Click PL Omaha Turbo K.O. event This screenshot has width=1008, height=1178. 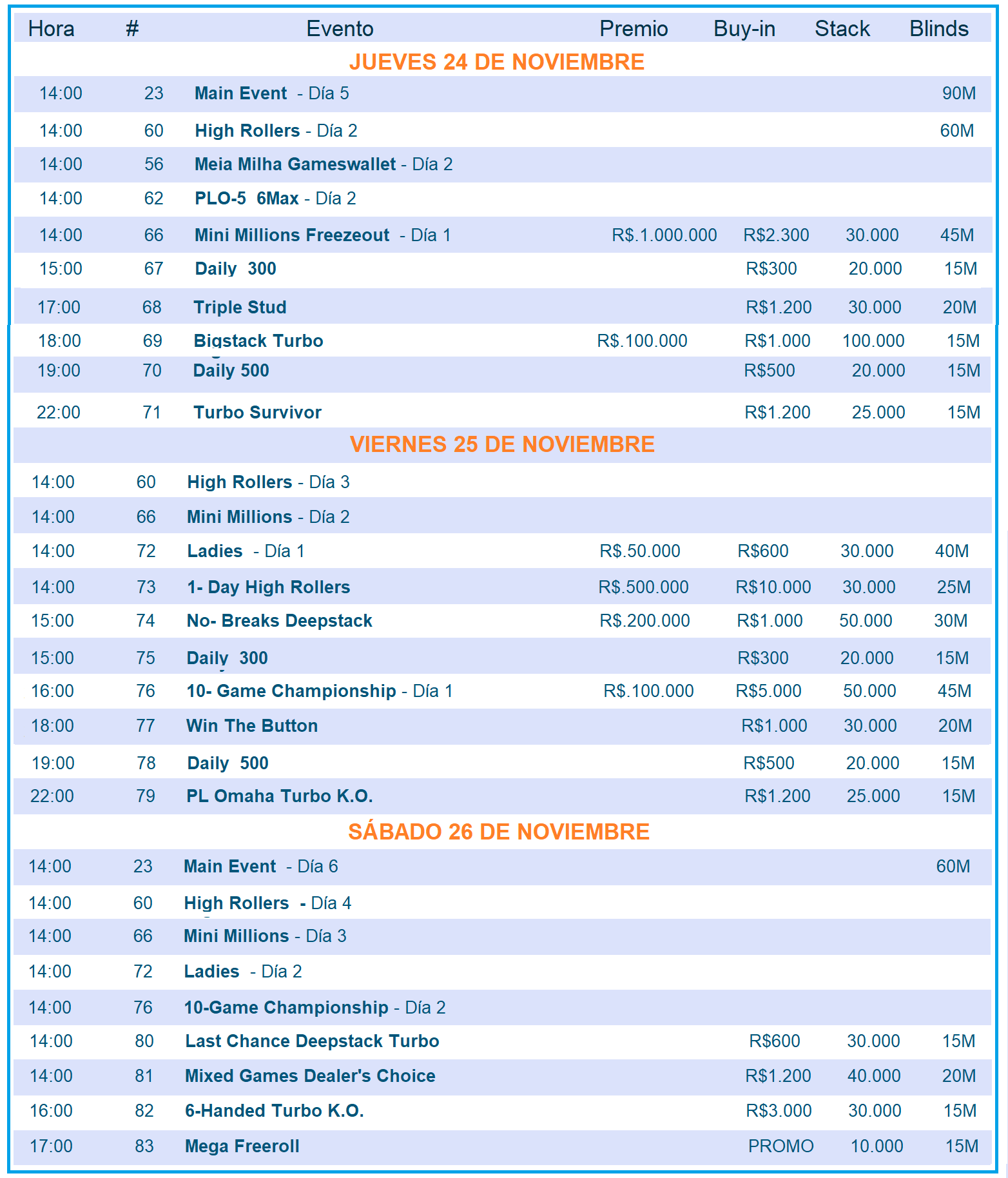280,796
